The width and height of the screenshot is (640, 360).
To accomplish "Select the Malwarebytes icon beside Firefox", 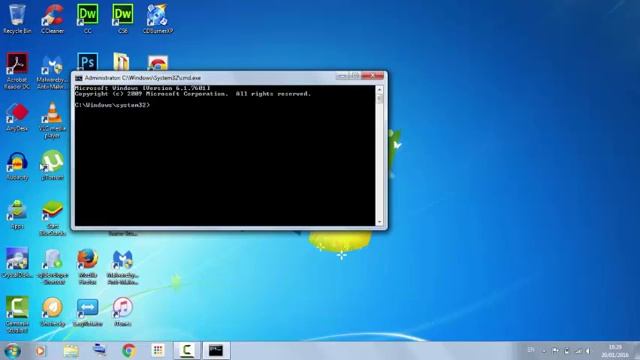I will [x=122, y=267].
